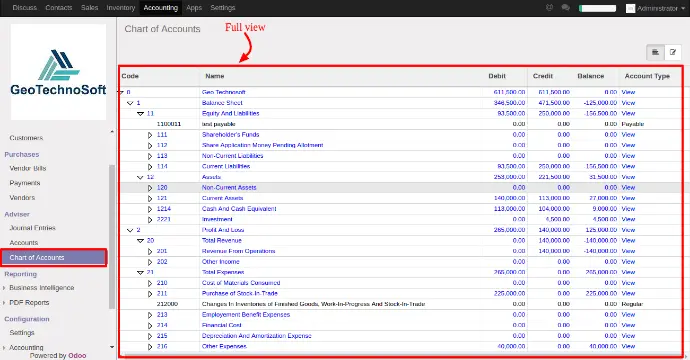The width and height of the screenshot is (690, 360).
Task: Collapse the Balance Sheet chevron for code 1
Action: (x=130, y=103)
